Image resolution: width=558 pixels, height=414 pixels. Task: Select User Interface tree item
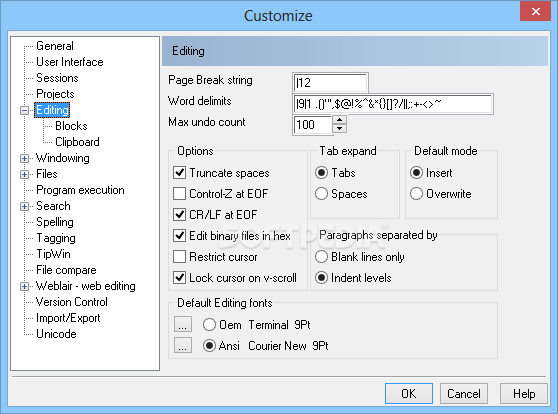[70, 62]
